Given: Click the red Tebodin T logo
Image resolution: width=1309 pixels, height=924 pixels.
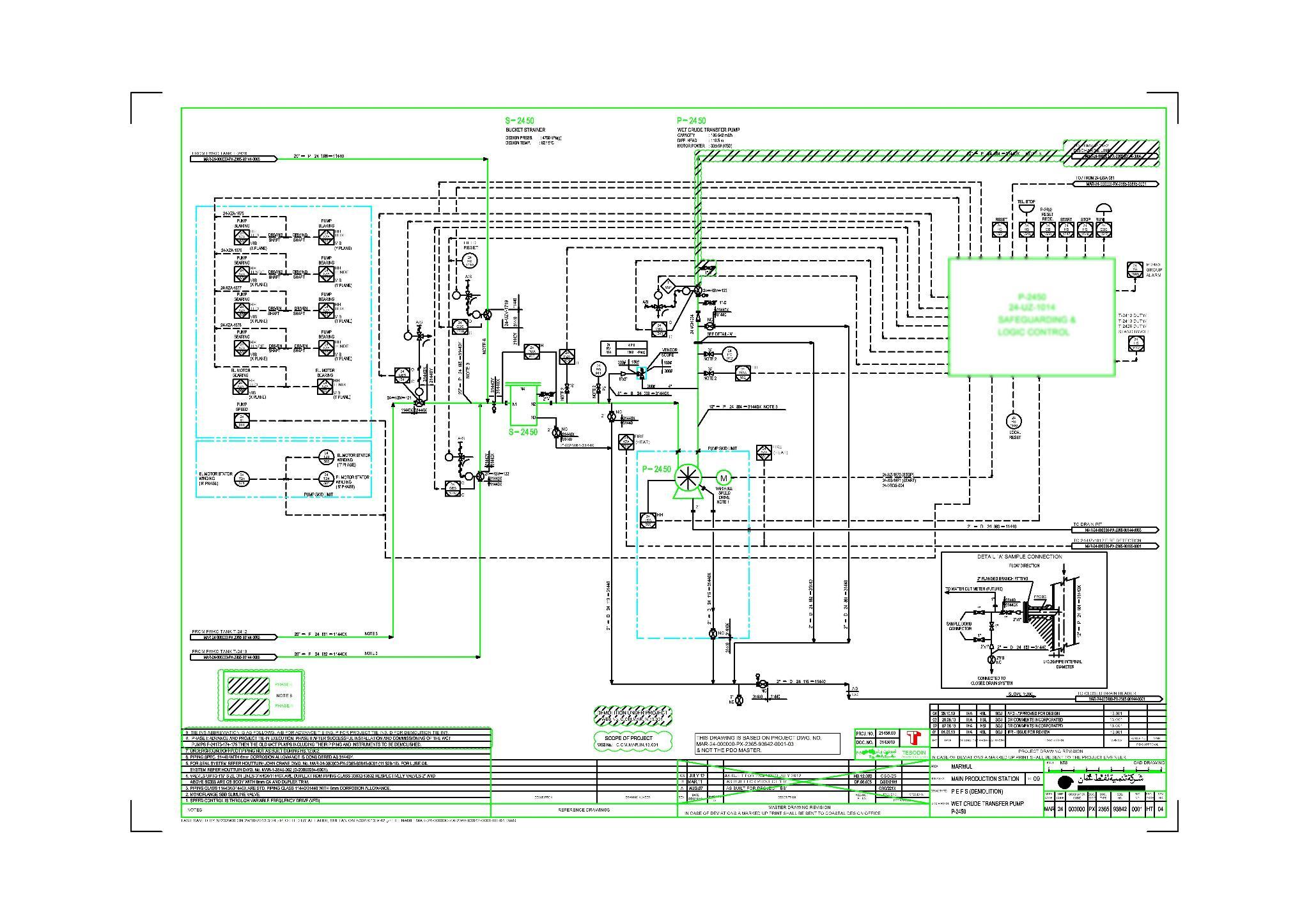Looking at the screenshot, I should 914,737.
